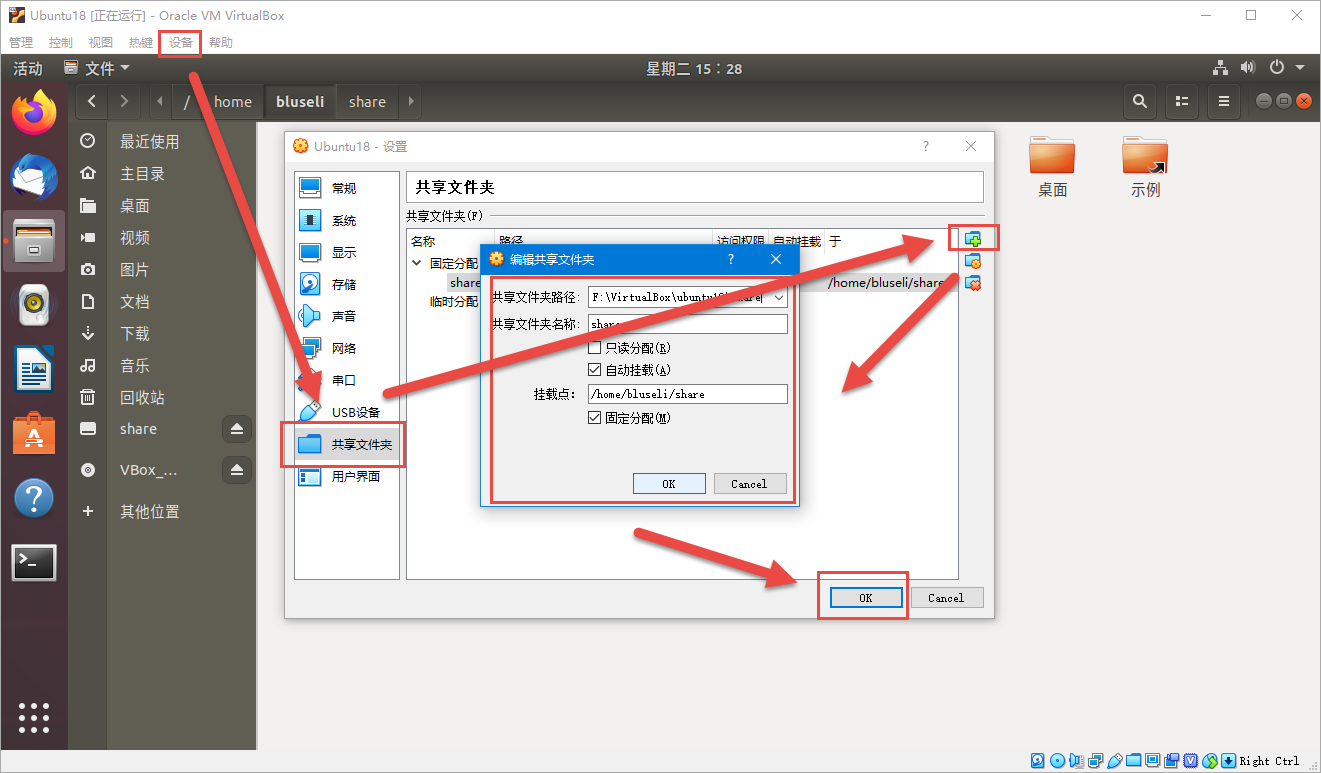
Task: Eject the VBox_ disc in sidebar
Action: tap(237, 469)
